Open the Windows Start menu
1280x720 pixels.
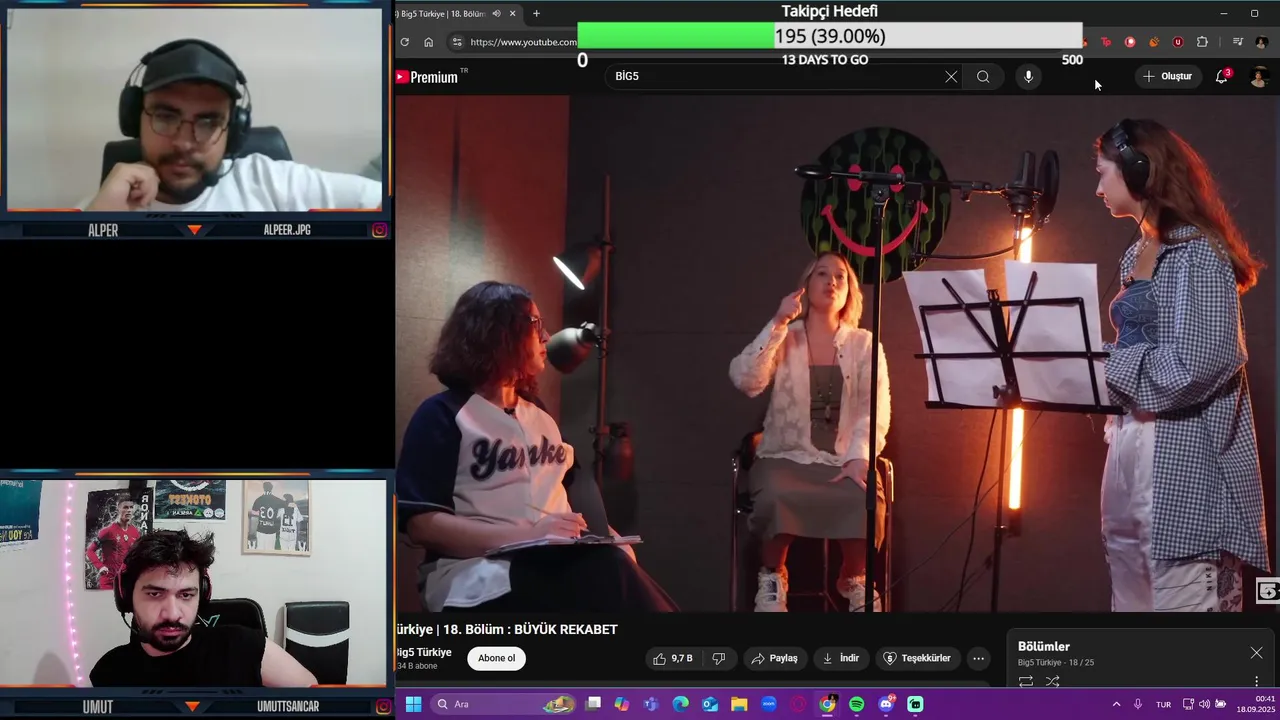click(x=413, y=704)
